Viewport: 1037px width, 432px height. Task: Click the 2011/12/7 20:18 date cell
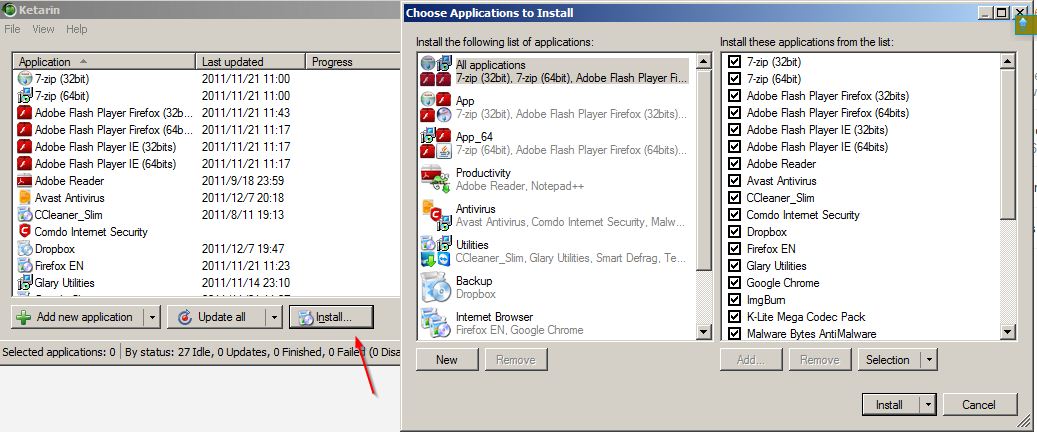(x=243, y=198)
